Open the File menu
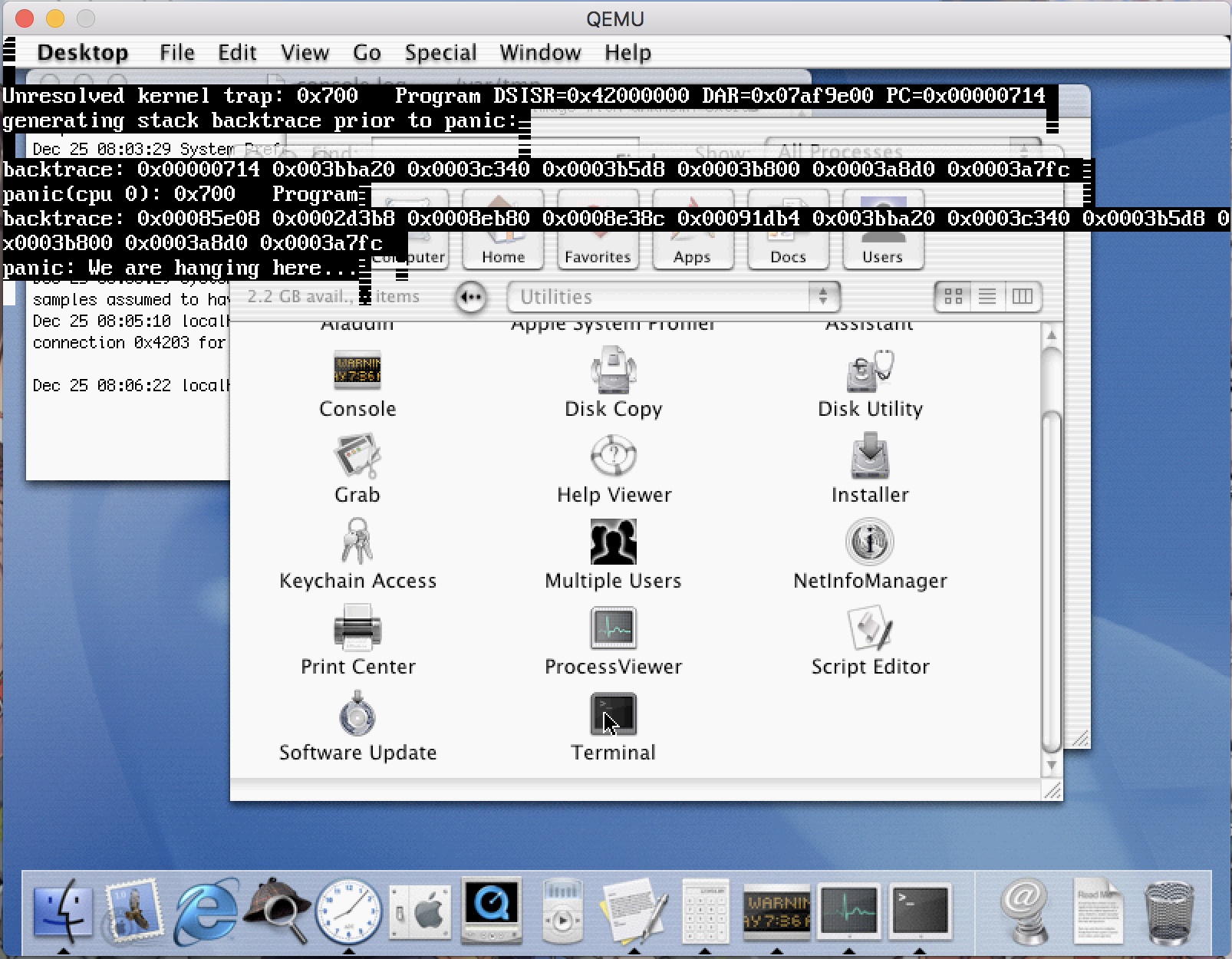Image resolution: width=1232 pixels, height=959 pixels. (177, 52)
